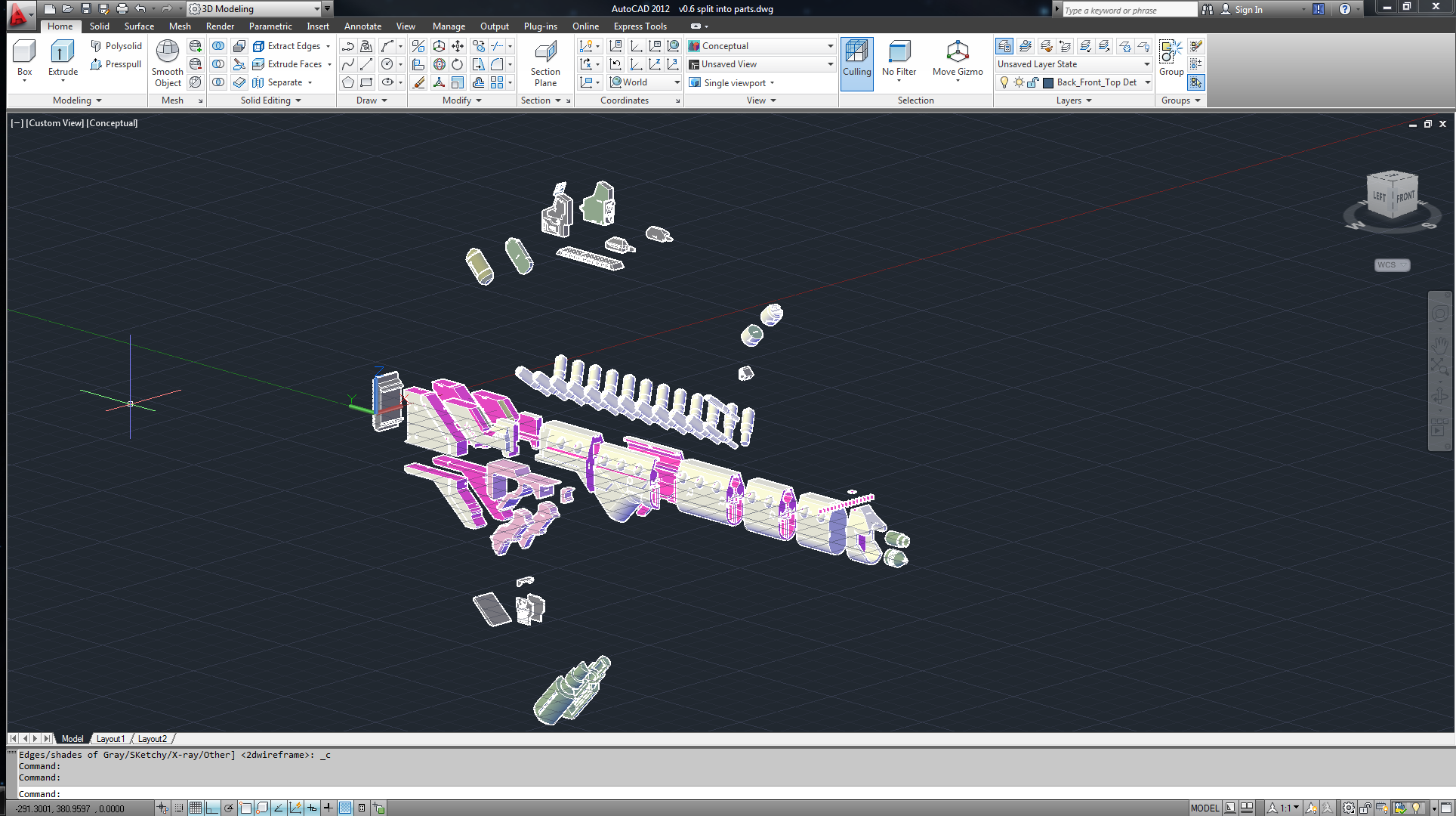Activate the Smooth Object mesh tool
Viewport: 1456px width, 816px height.
[x=167, y=53]
